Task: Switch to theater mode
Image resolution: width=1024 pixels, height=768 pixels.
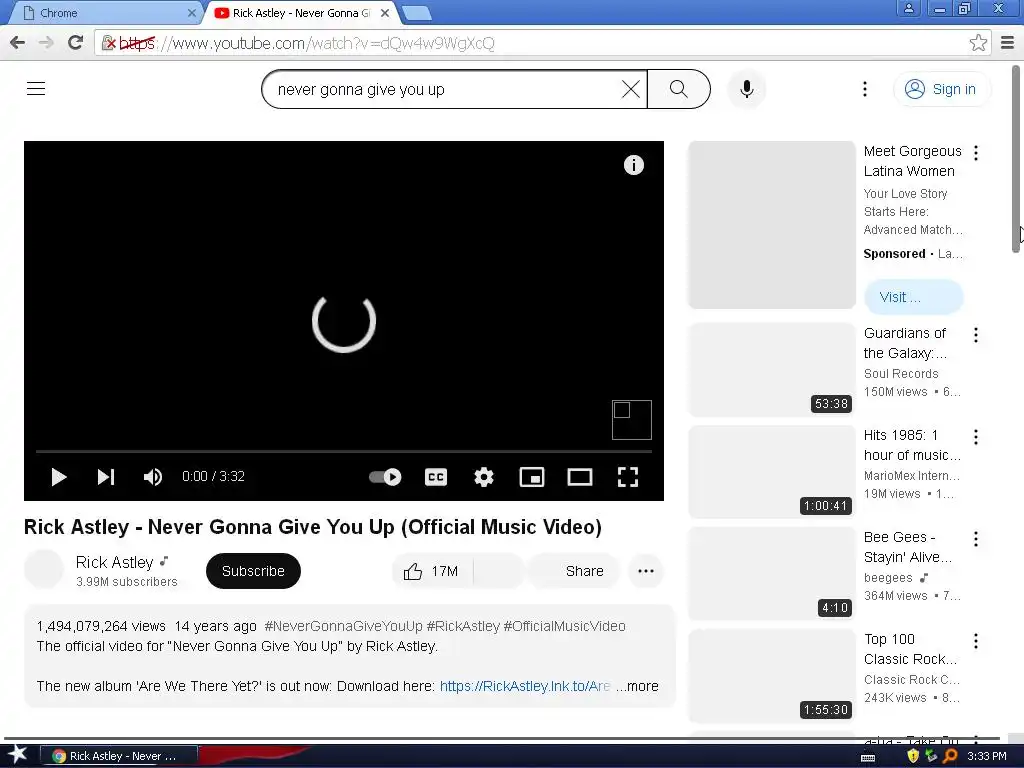Action: tap(579, 477)
